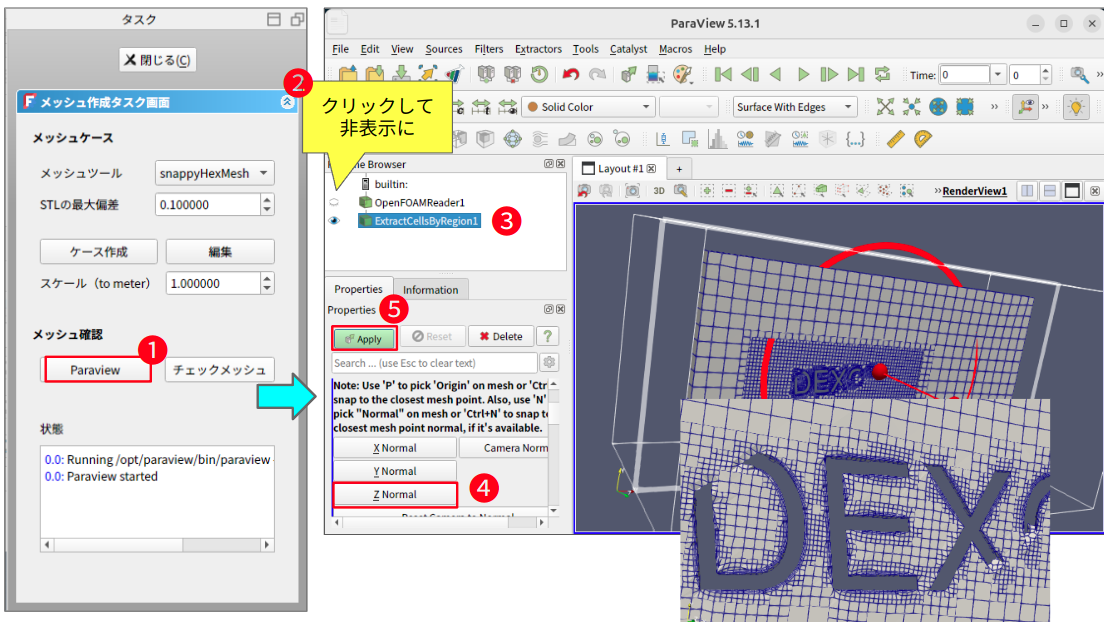Click the Paraview button in mesh panel

pyautogui.click(x=95, y=370)
